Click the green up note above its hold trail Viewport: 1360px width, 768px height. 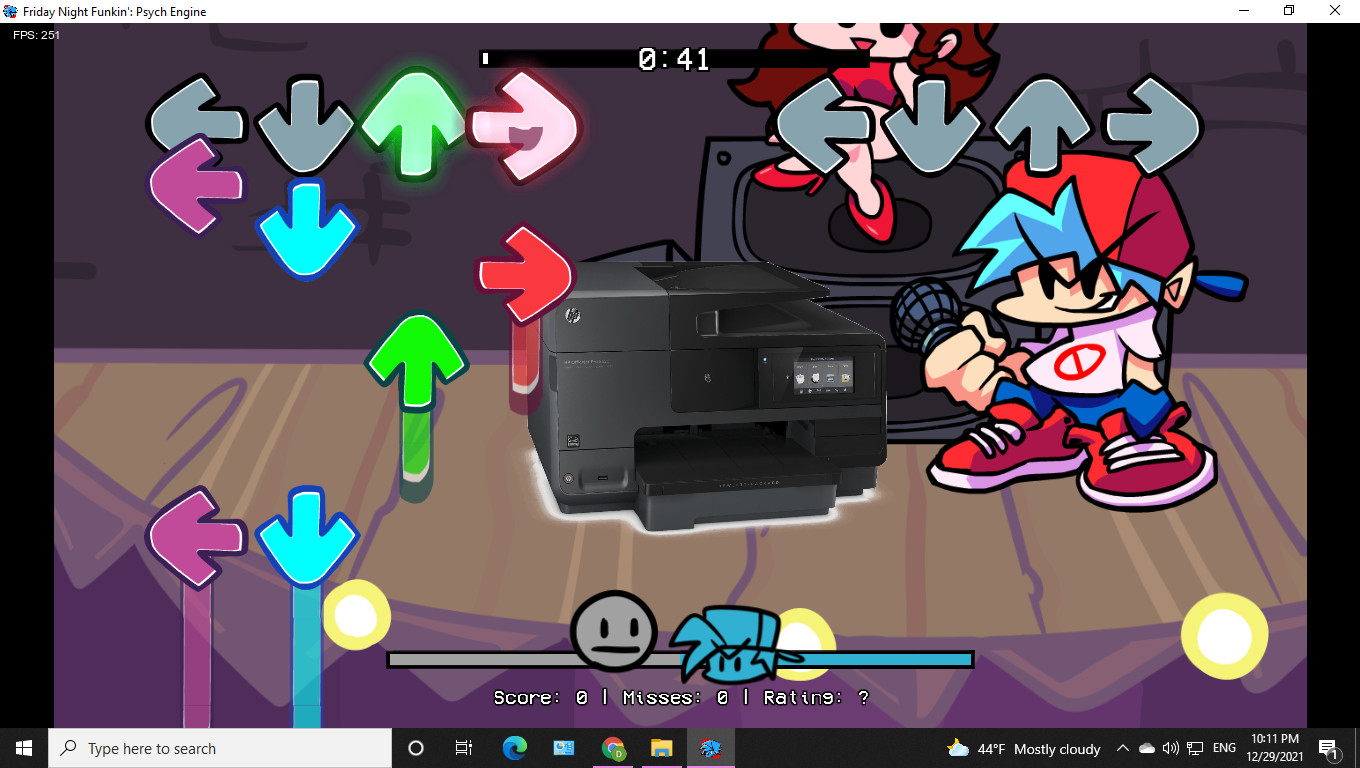pos(416,360)
